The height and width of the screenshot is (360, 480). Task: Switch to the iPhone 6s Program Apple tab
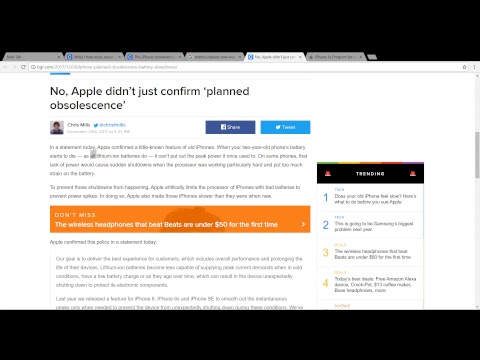[334, 57]
